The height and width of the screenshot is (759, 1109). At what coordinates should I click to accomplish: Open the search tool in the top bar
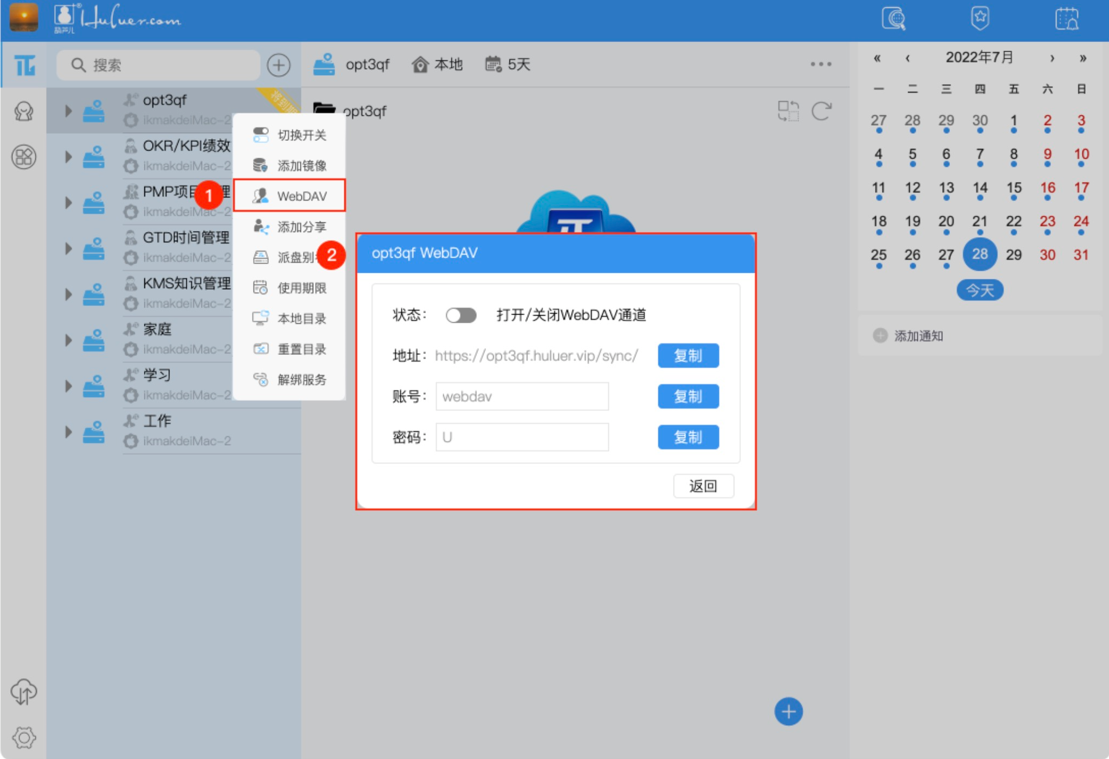pyautogui.click(x=893, y=18)
